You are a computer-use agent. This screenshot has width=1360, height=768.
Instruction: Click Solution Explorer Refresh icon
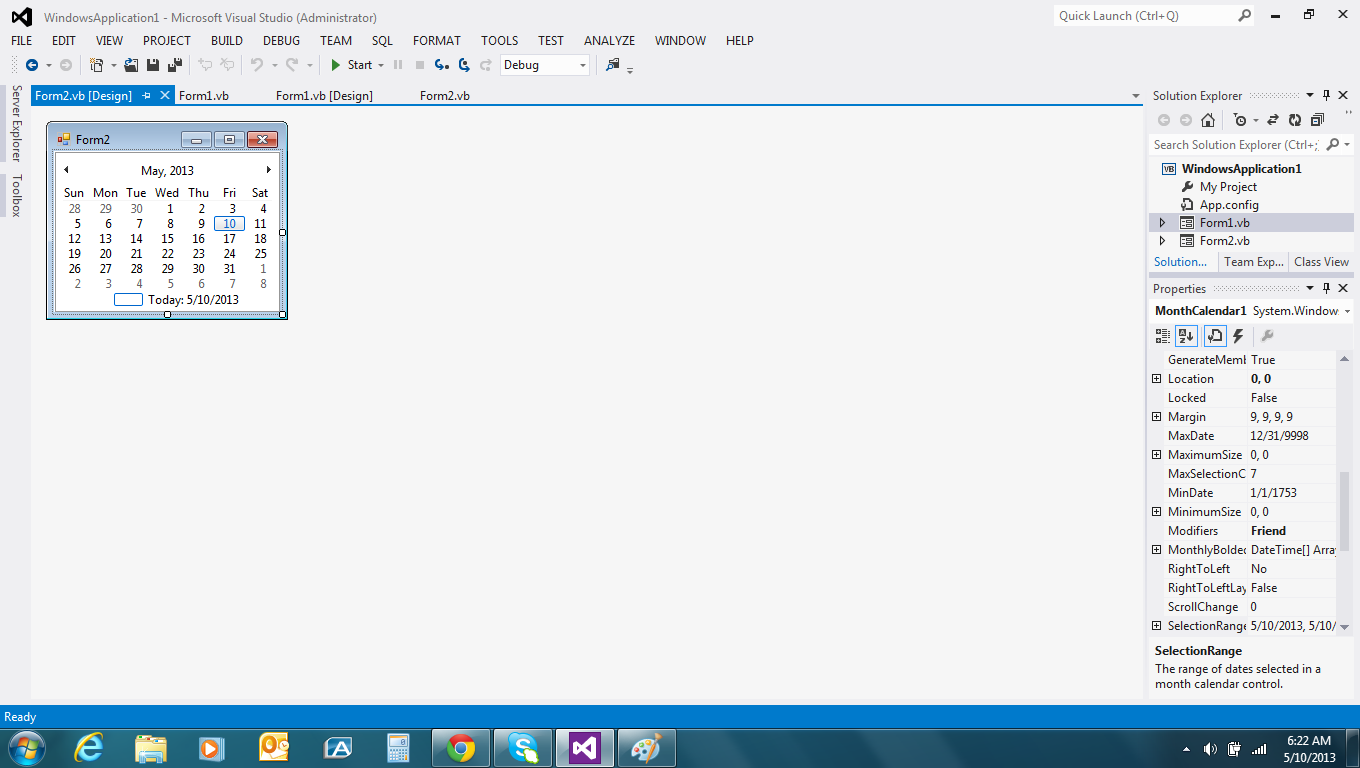point(1295,120)
